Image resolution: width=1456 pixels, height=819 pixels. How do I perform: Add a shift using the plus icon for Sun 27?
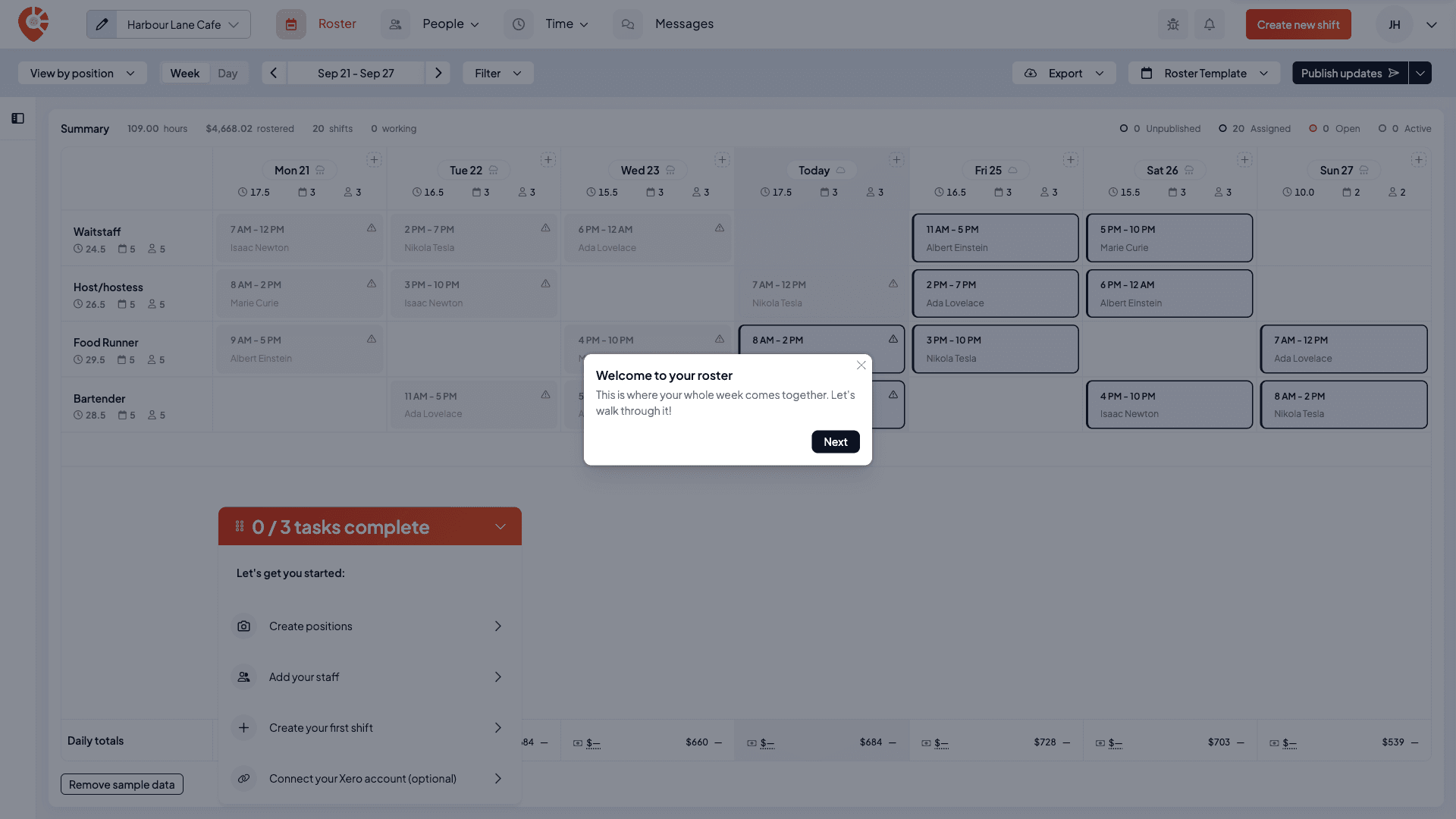point(1419,159)
